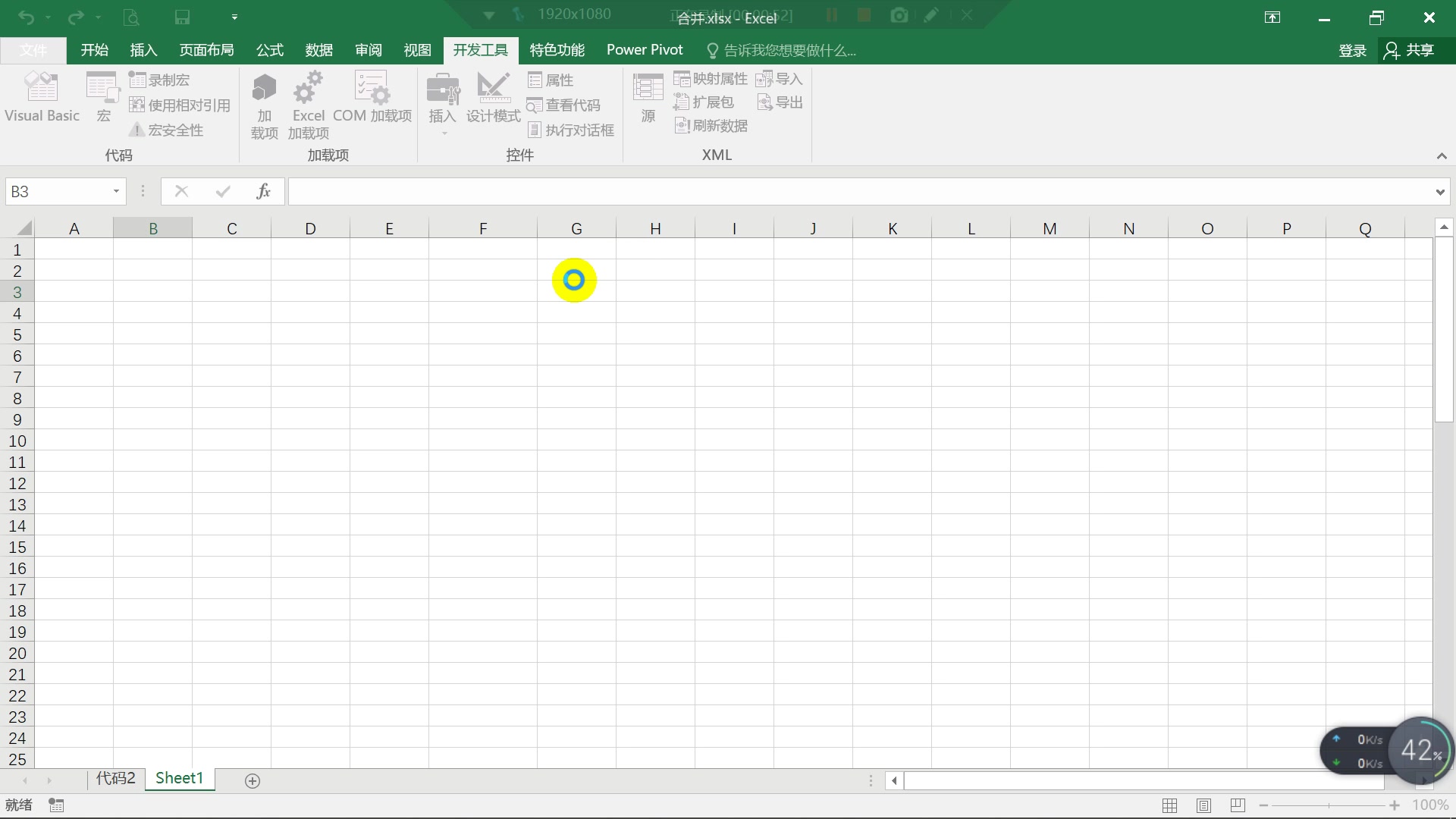Click the zoom in plus on slider
The image size is (1456, 819).
pyautogui.click(x=1394, y=805)
